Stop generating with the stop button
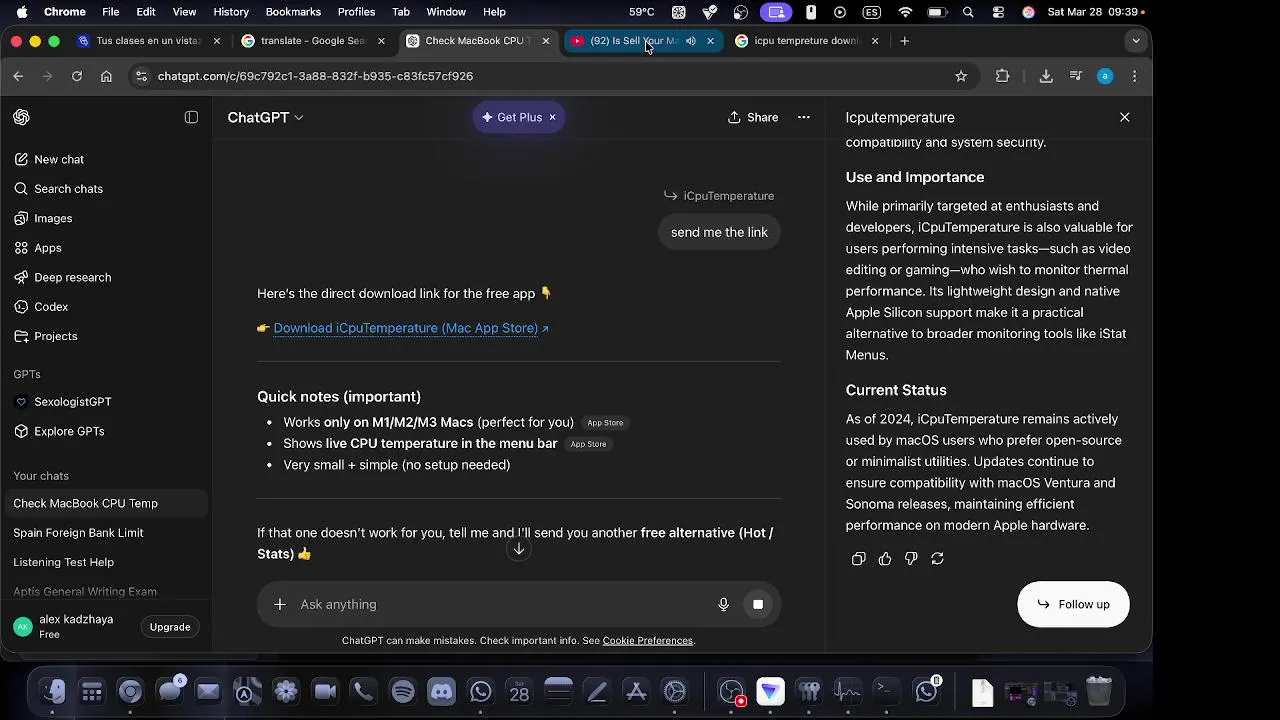This screenshot has height=720, width=1280. coord(758,604)
